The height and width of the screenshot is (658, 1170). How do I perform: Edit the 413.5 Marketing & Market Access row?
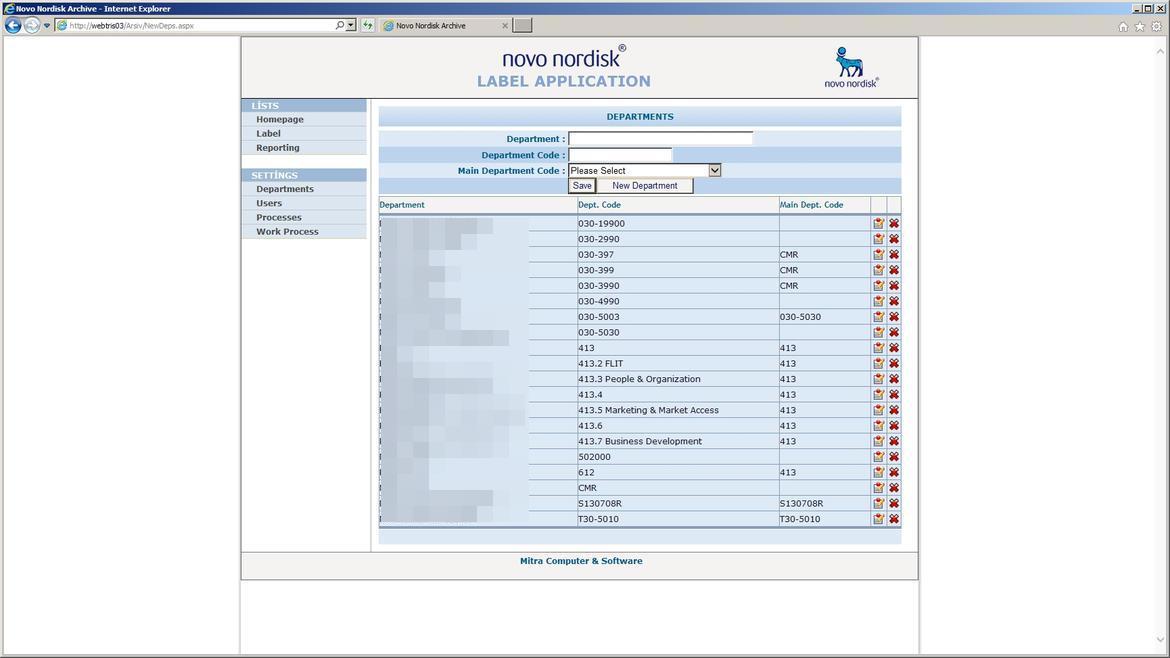pos(878,410)
